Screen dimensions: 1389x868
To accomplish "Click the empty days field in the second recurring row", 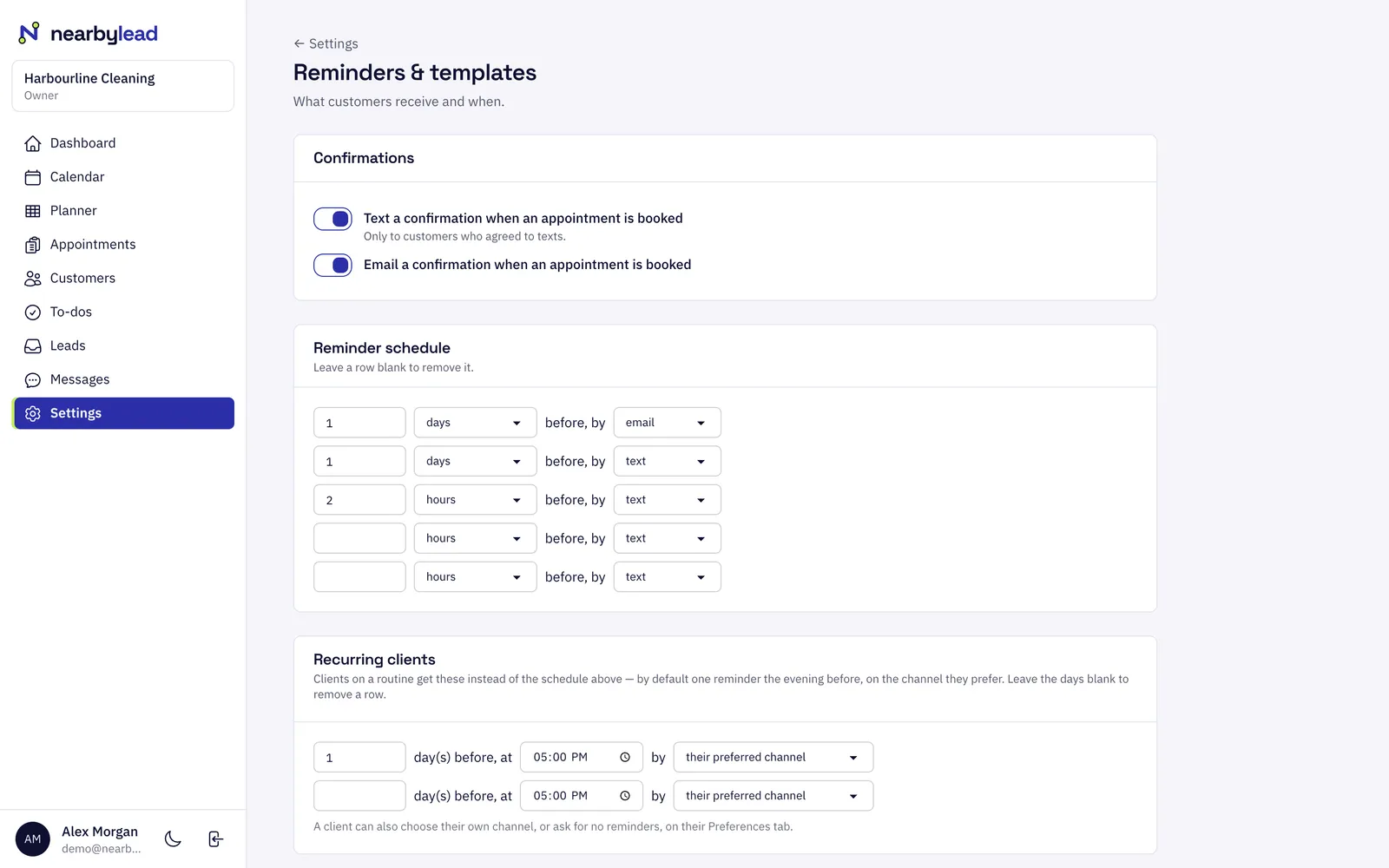I will click(x=359, y=796).
